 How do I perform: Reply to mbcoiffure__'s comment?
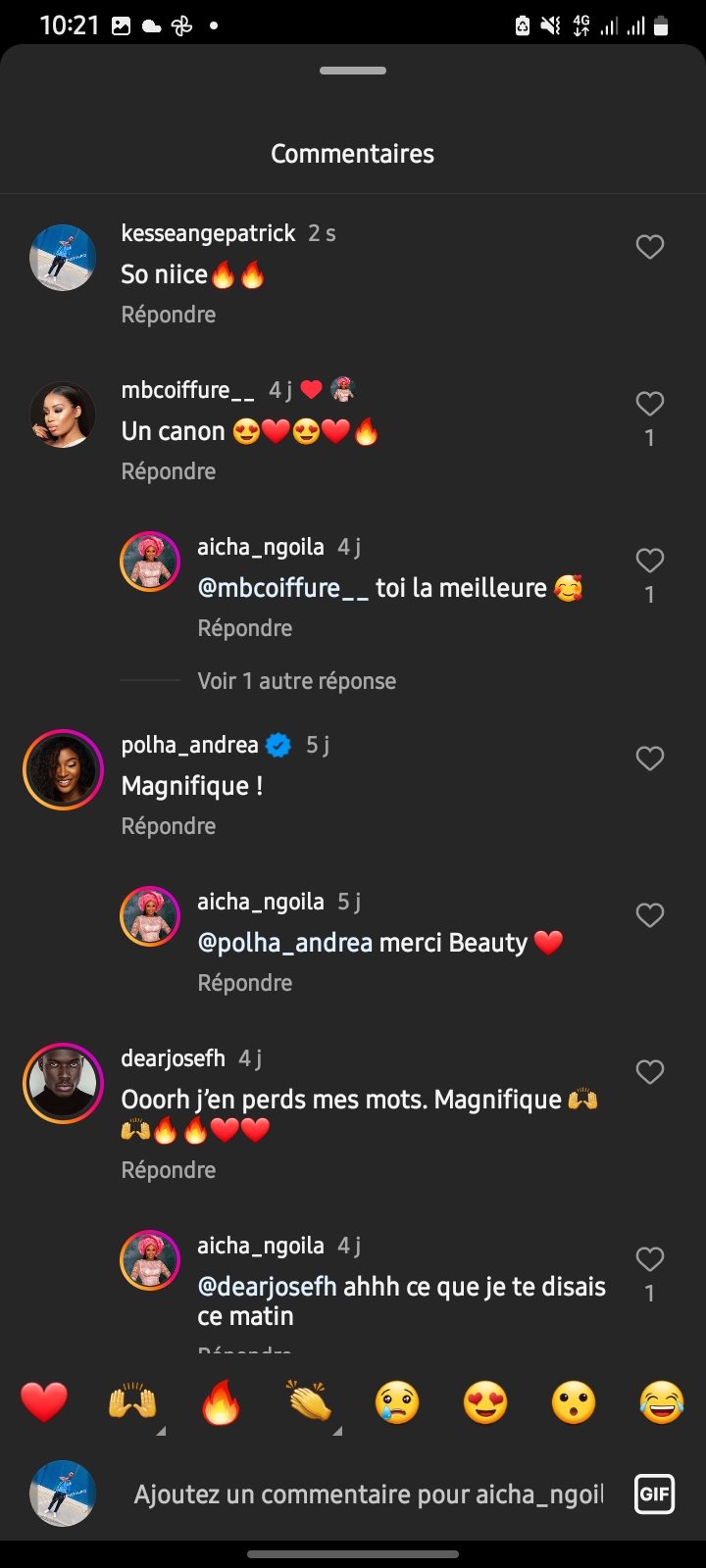coord(169,471)
